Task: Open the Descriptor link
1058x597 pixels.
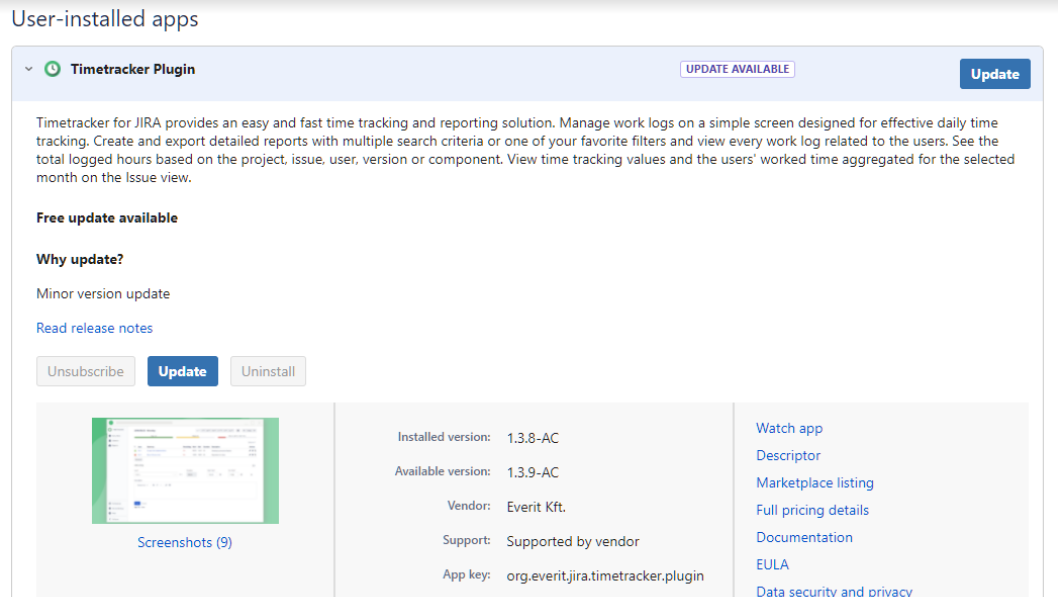Action: [788, 455]
